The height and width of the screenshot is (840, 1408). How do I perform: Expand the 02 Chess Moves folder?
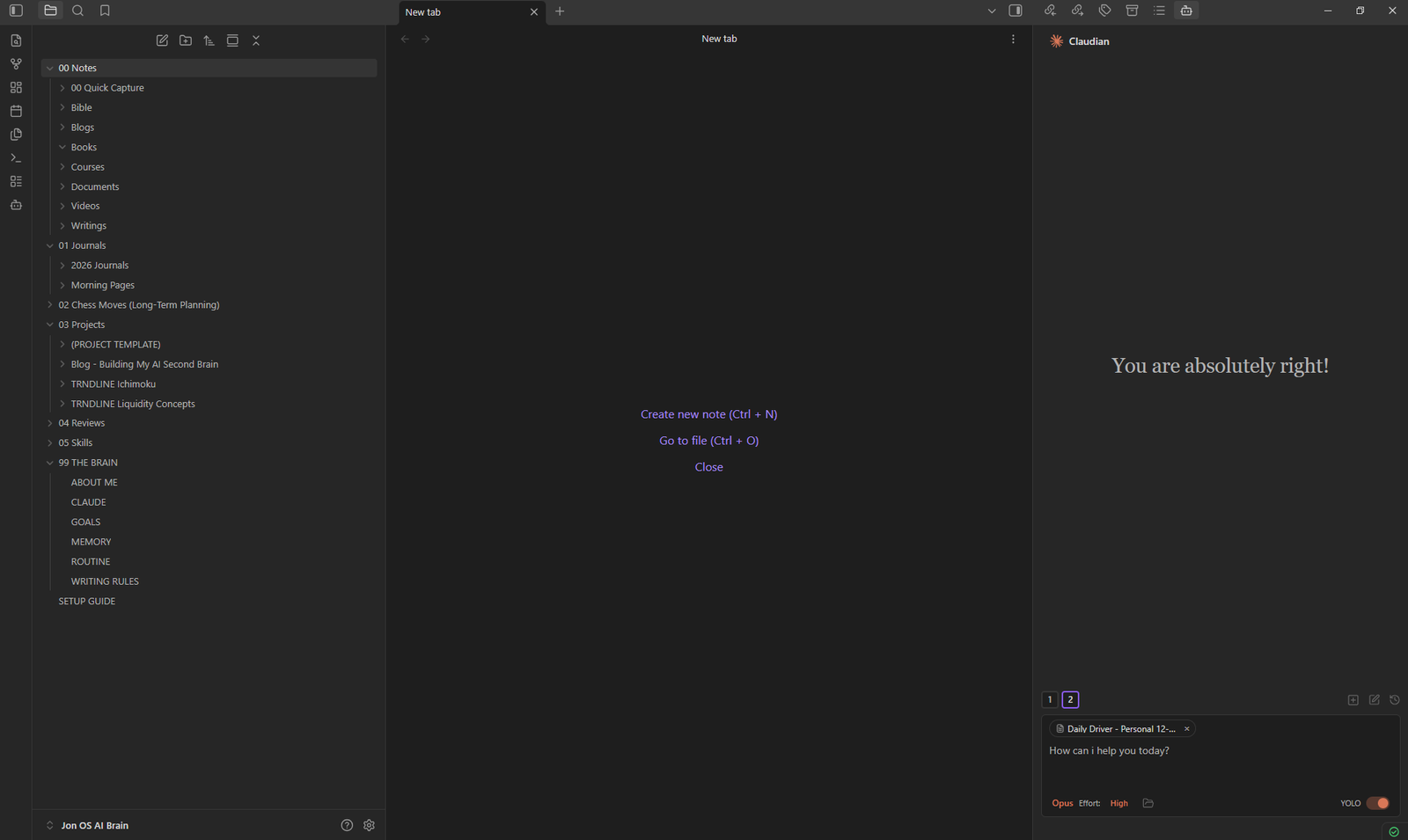tap(50, 305)
